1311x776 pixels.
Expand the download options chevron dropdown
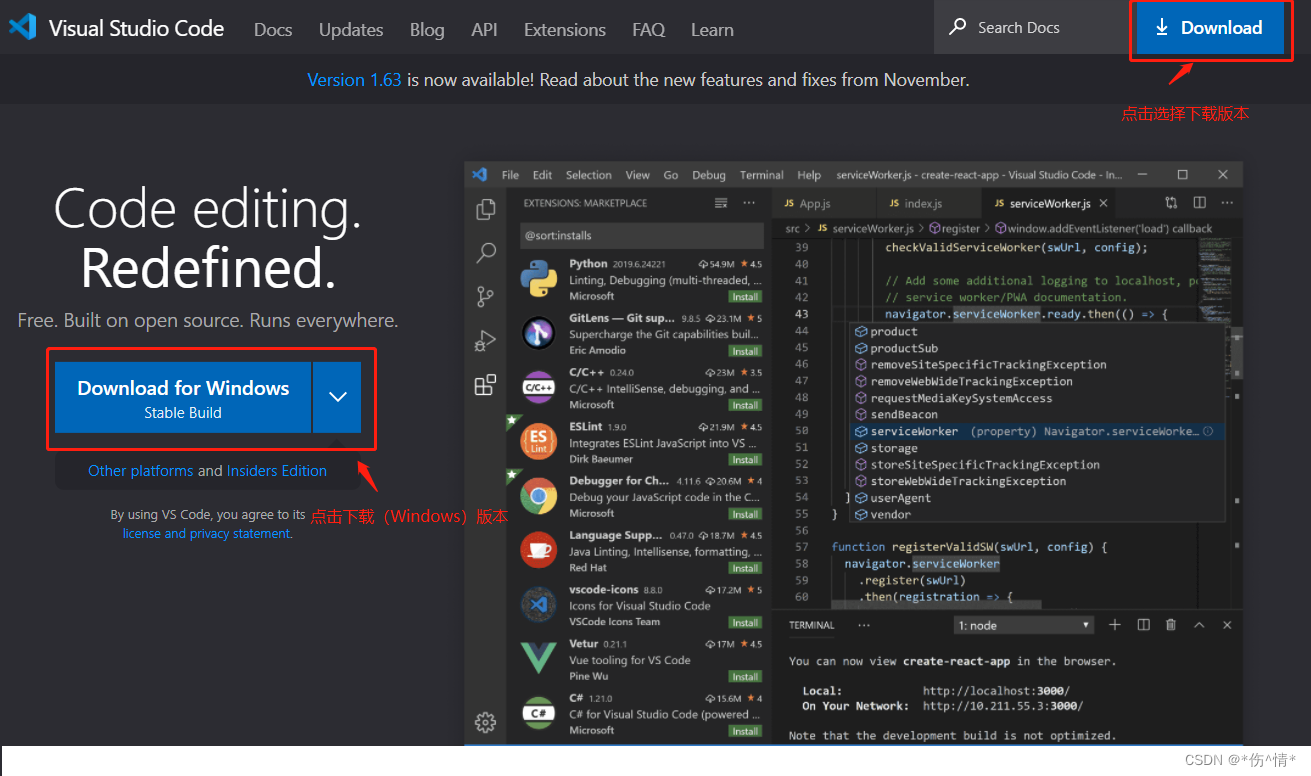(338, 397)
